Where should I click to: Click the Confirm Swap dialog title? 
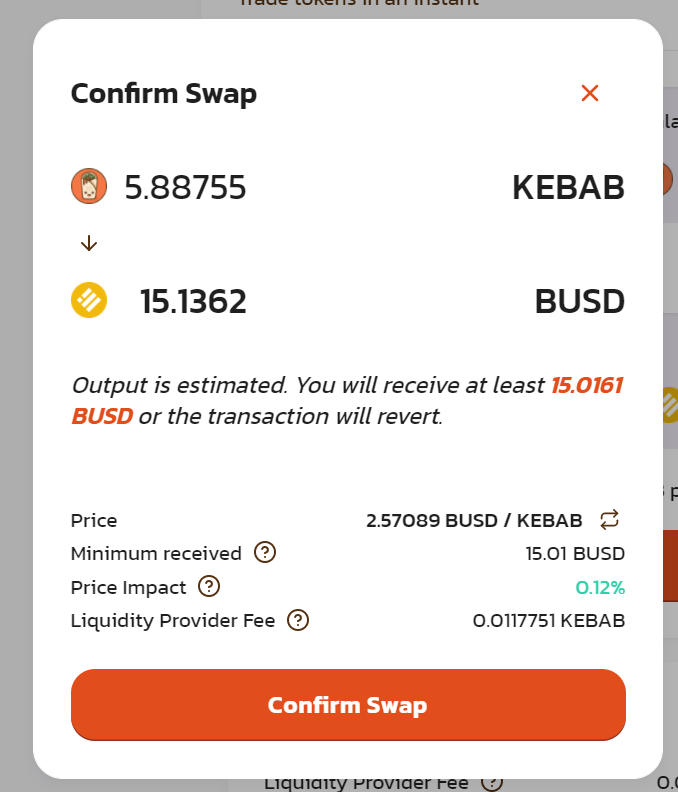tap(163, 94)
